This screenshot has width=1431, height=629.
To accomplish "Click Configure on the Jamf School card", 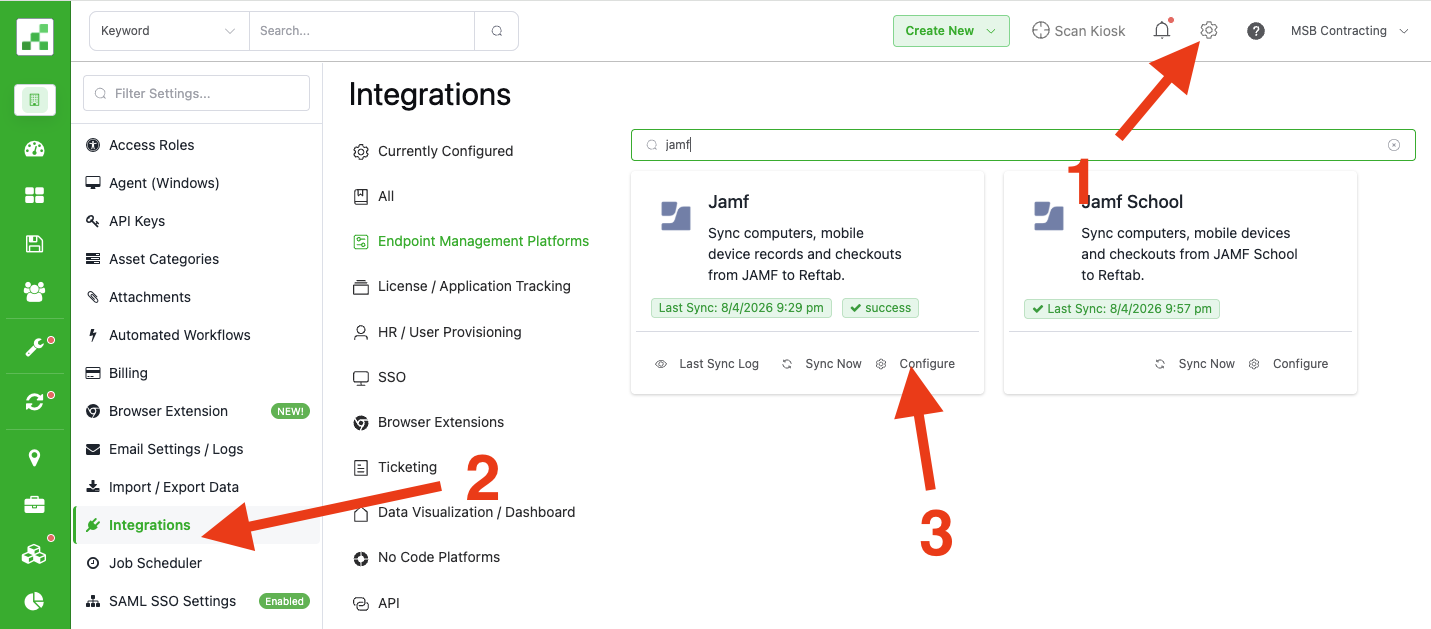I will (1289, 364).
